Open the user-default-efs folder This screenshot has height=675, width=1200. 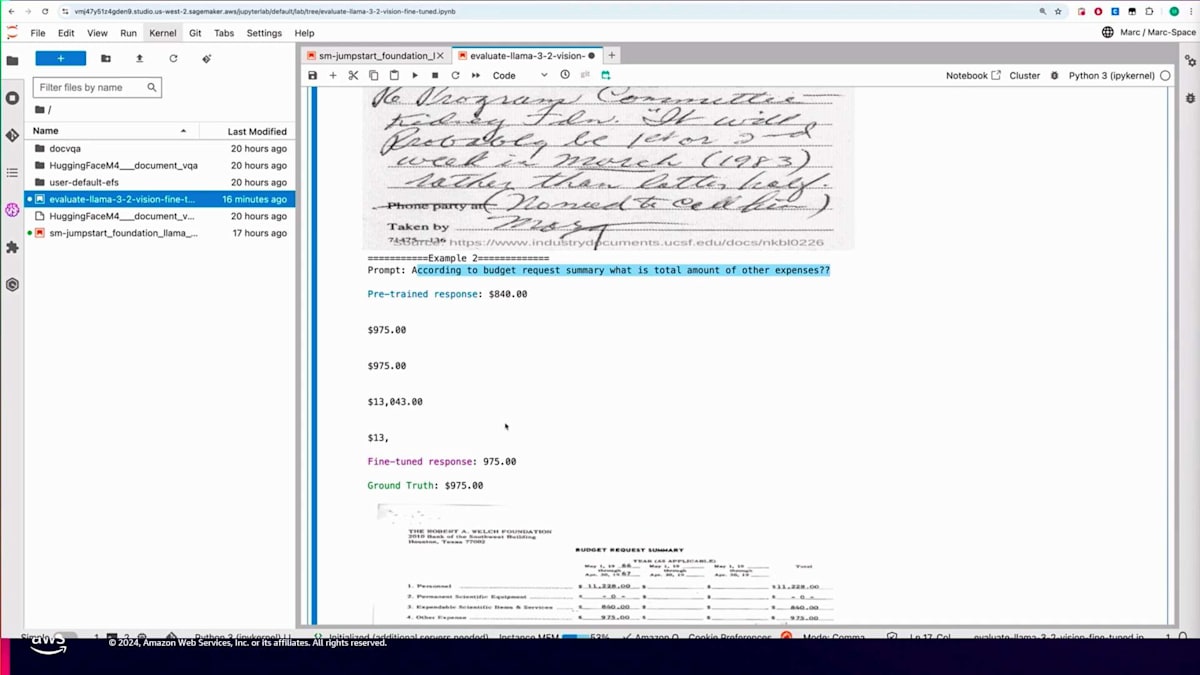coord(160,182)
